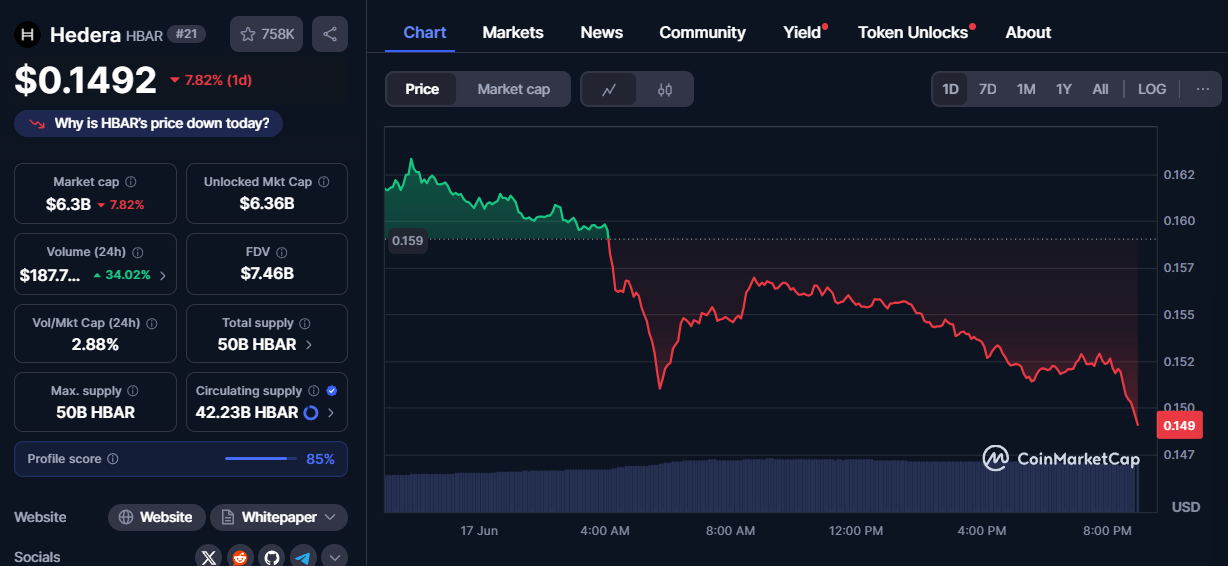Click the Circulating supply info icon
The height and width of the screenshot is (566, 1228).
(x=314, y=391)
